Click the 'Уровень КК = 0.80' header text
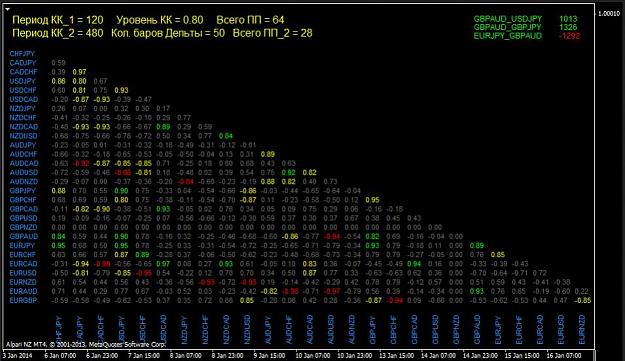625x361 pixels. (160, 20)
